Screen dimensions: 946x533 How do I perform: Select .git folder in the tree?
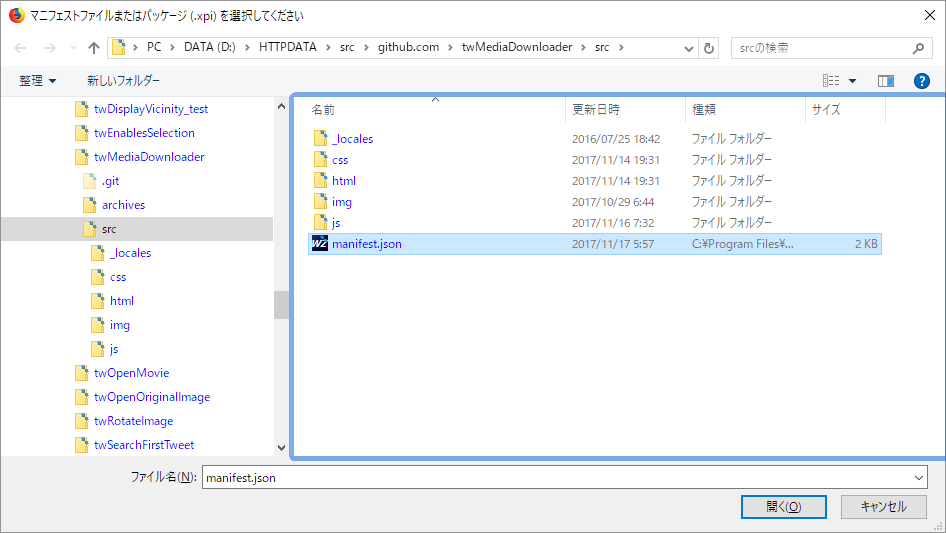pos(110,181)
